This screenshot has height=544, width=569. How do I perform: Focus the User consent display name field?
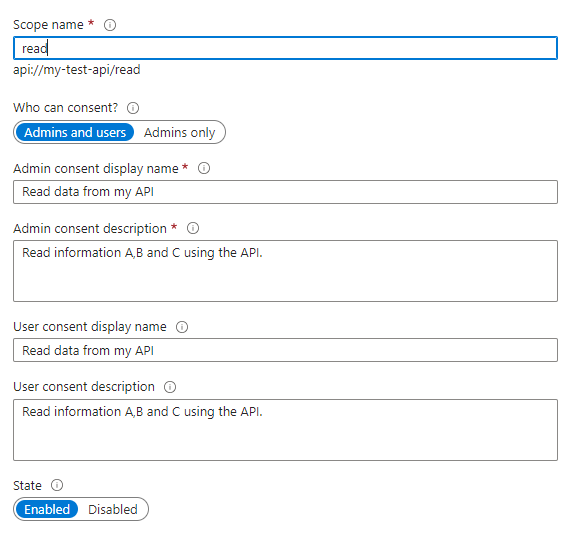tap(285, 350)
